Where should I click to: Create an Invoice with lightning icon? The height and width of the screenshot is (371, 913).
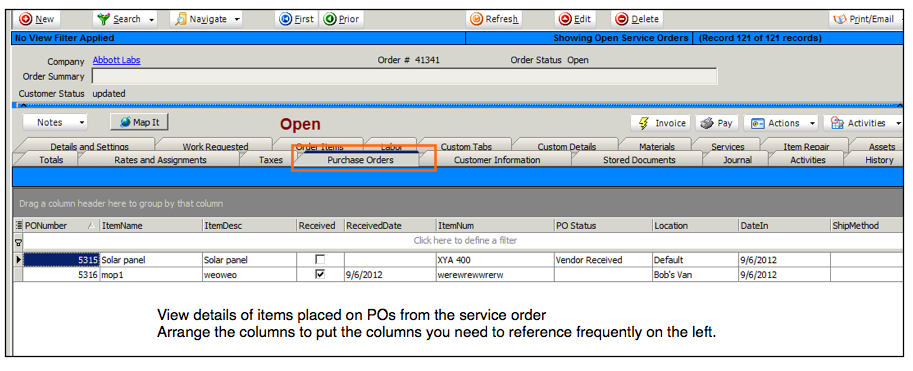(660, 123)
